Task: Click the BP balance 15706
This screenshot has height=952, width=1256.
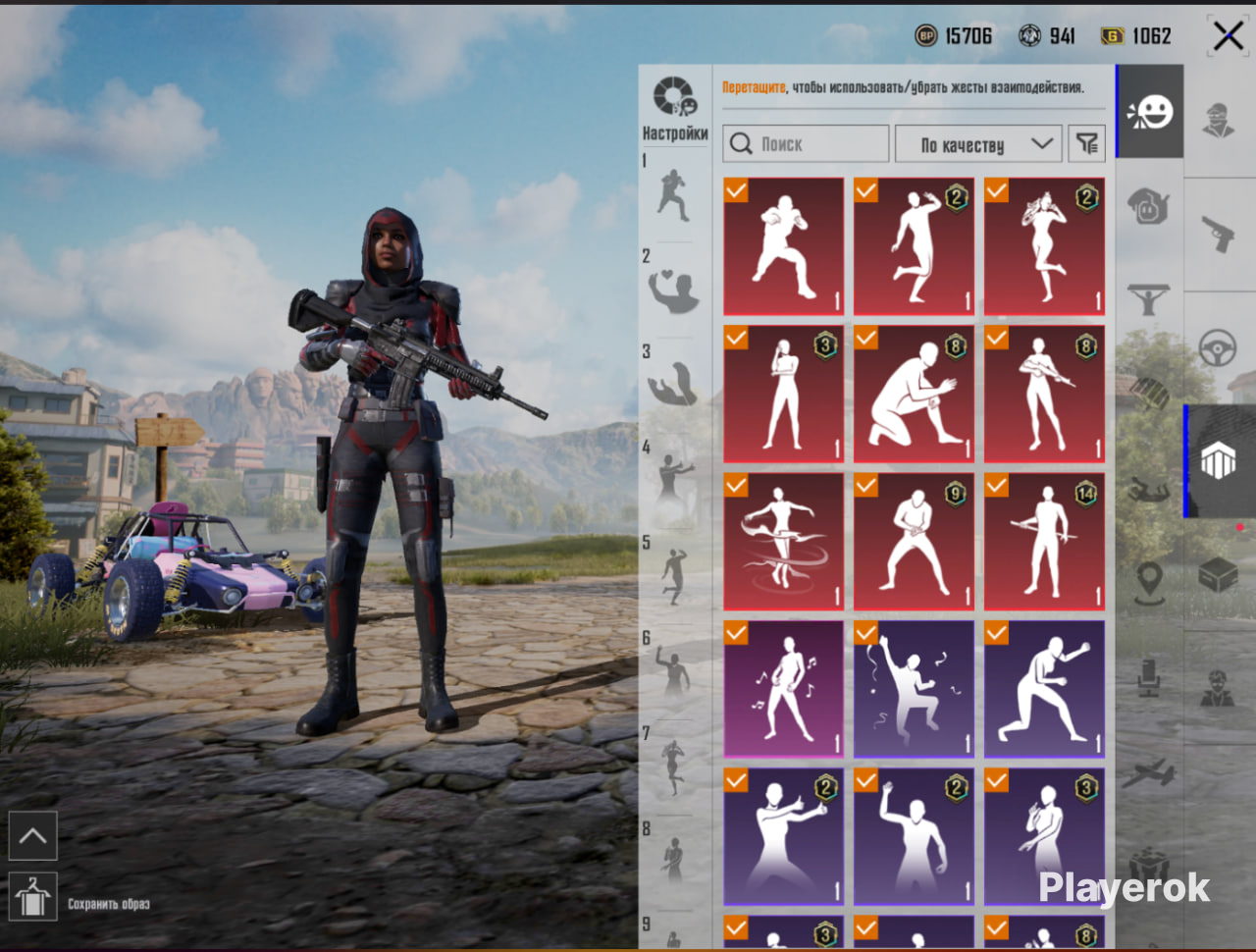Action: [x=954, y=36]
